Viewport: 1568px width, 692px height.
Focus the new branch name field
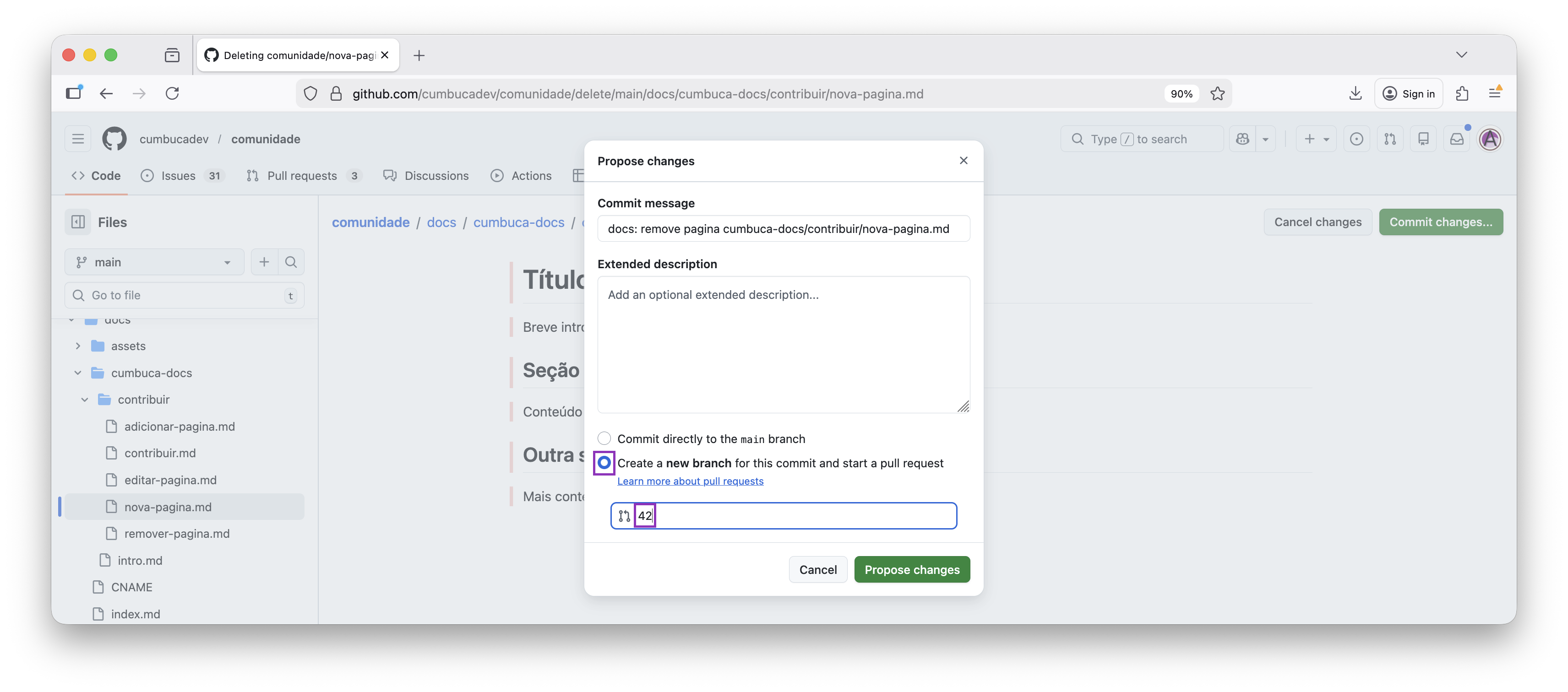784,516
